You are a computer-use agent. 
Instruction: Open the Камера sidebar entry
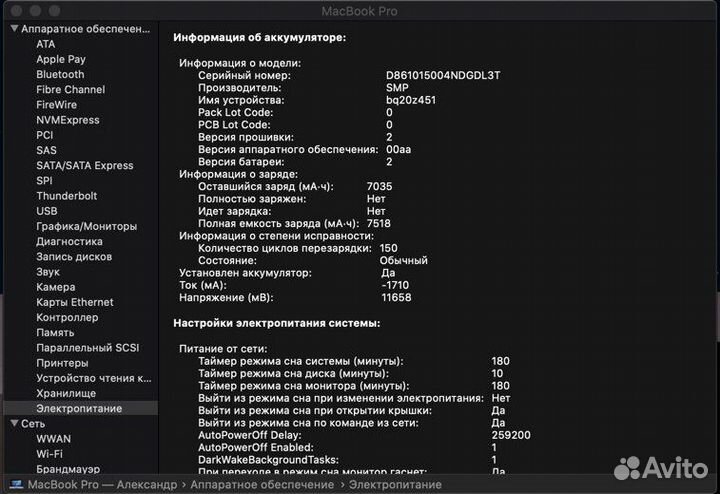coord(56,287)
